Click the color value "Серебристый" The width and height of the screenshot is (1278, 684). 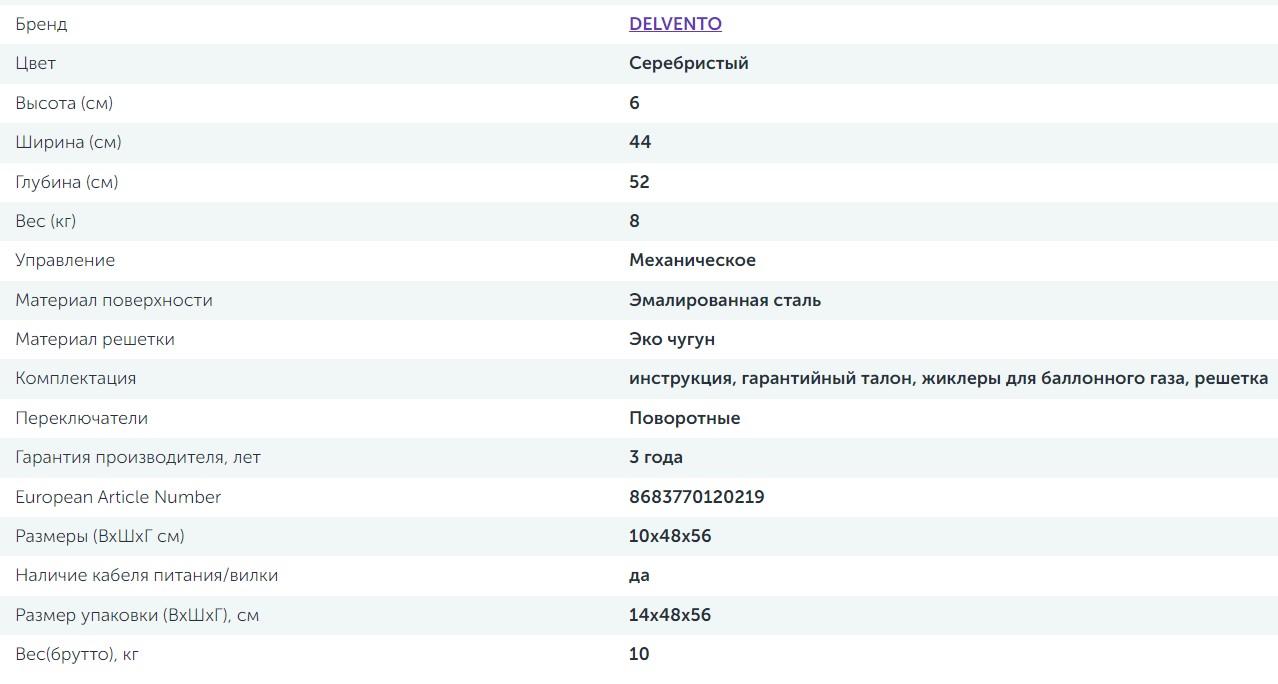point(688,63)
